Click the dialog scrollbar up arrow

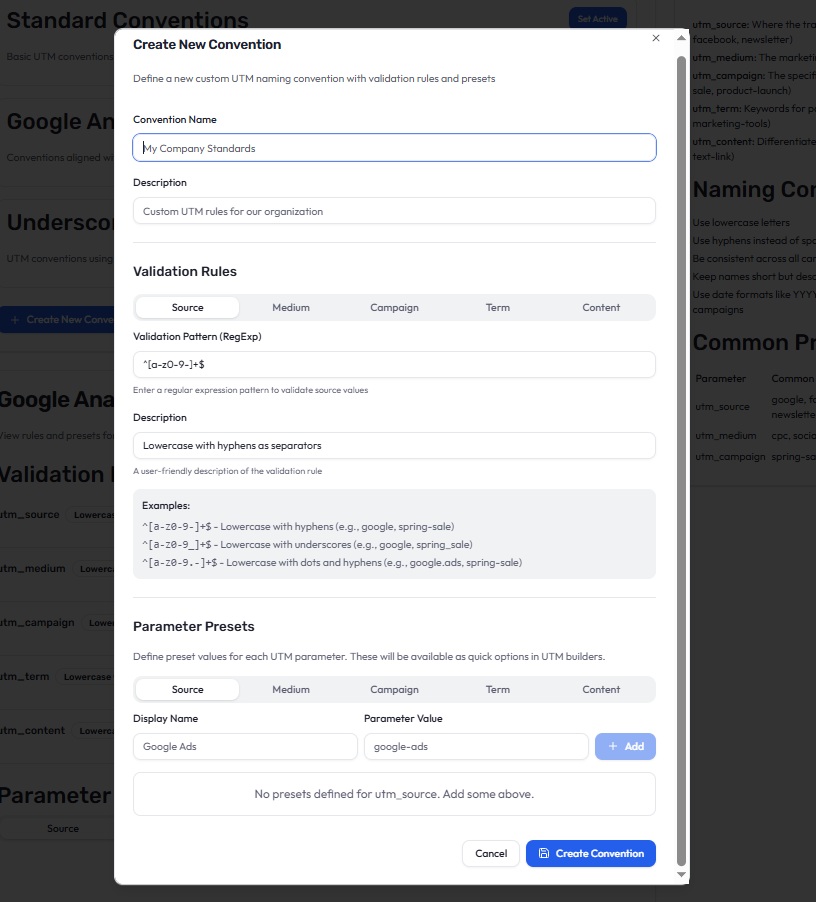(681, 38)
